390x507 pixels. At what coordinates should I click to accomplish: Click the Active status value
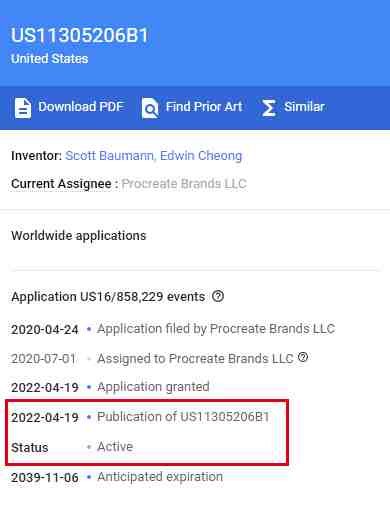coord(115,447)
